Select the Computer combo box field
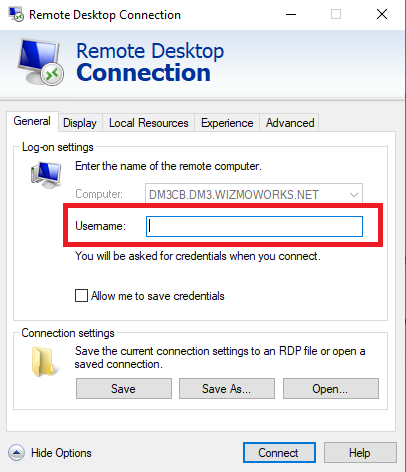Screen dimensions: 406x472 (x=254, y=194)
